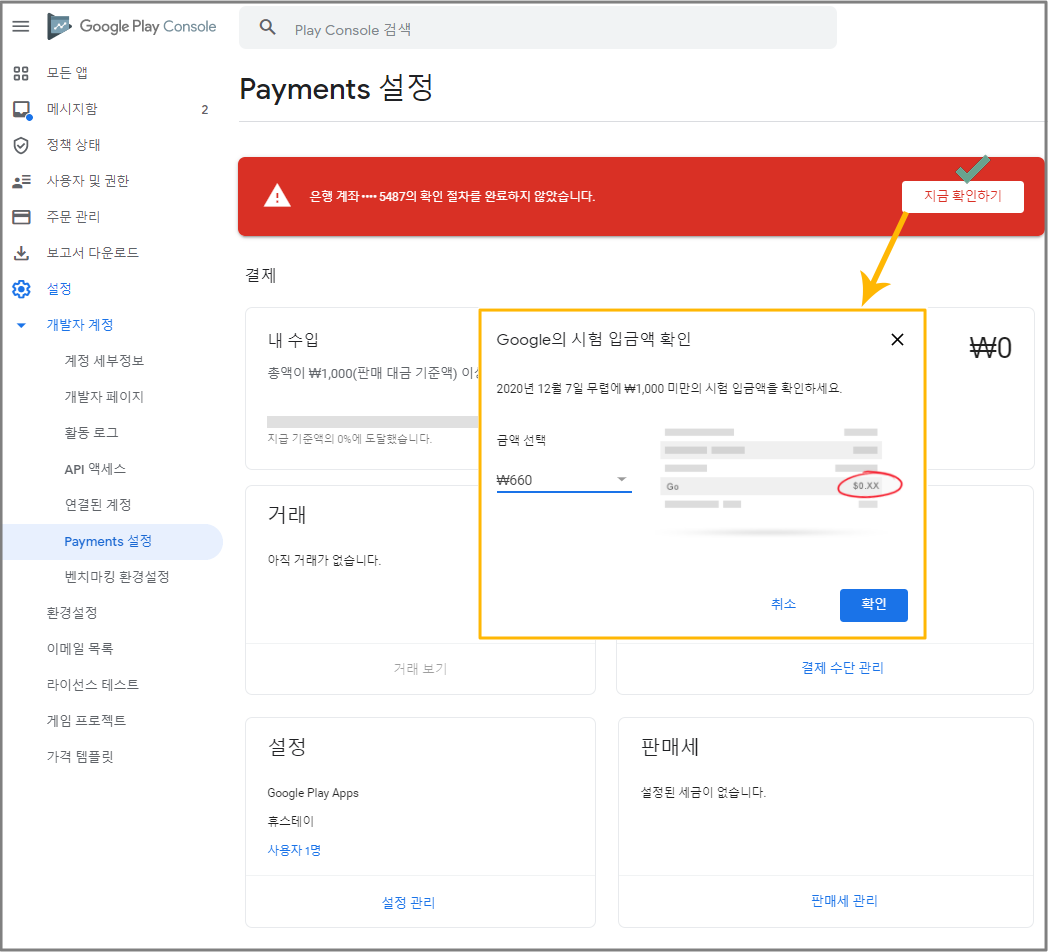
Task: Select the 사용자 및 권한 people icon
Action: pyautogui.click(x=22, y=181)
